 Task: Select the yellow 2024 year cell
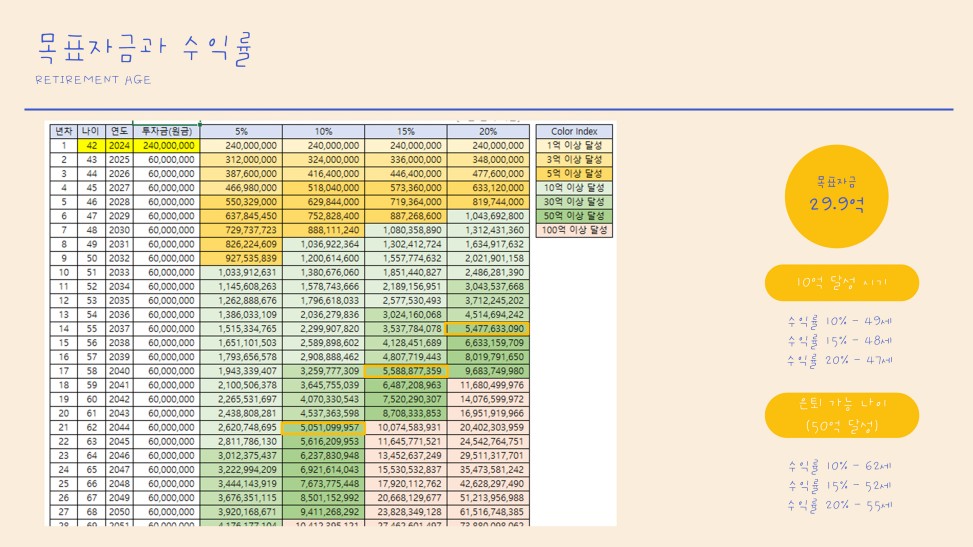click(119, 145)
